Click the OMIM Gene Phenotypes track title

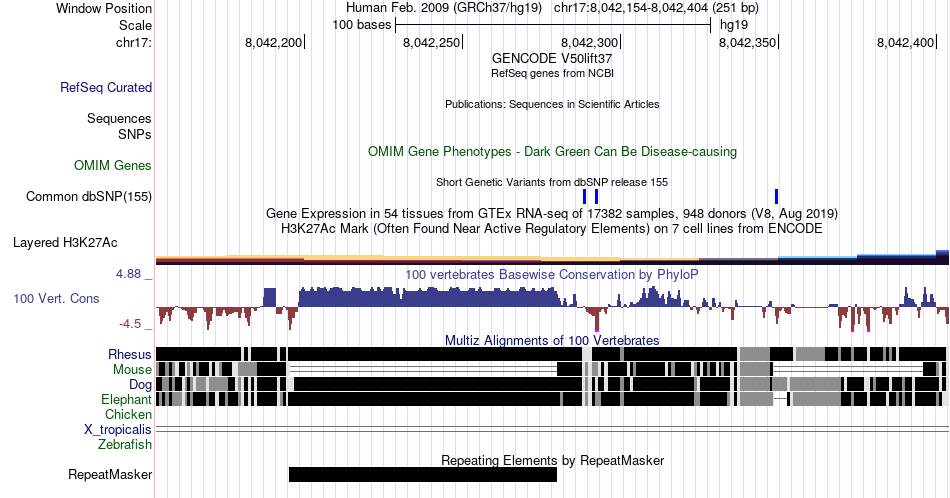(x=552, y=151)
